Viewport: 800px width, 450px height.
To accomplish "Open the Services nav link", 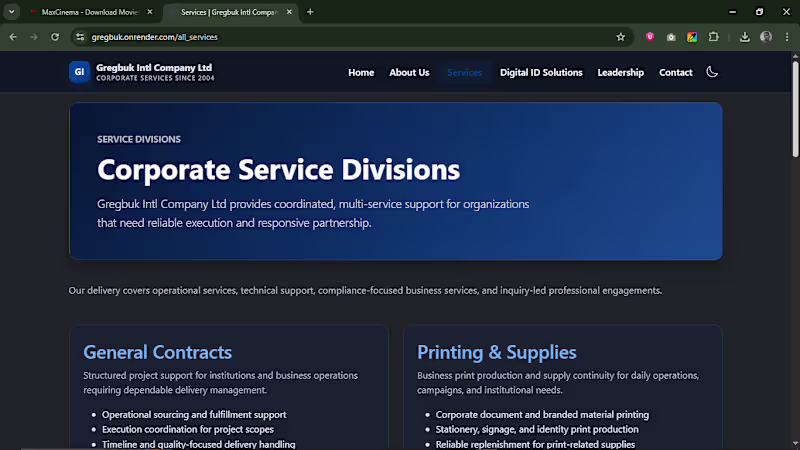I will coord(464,72).
